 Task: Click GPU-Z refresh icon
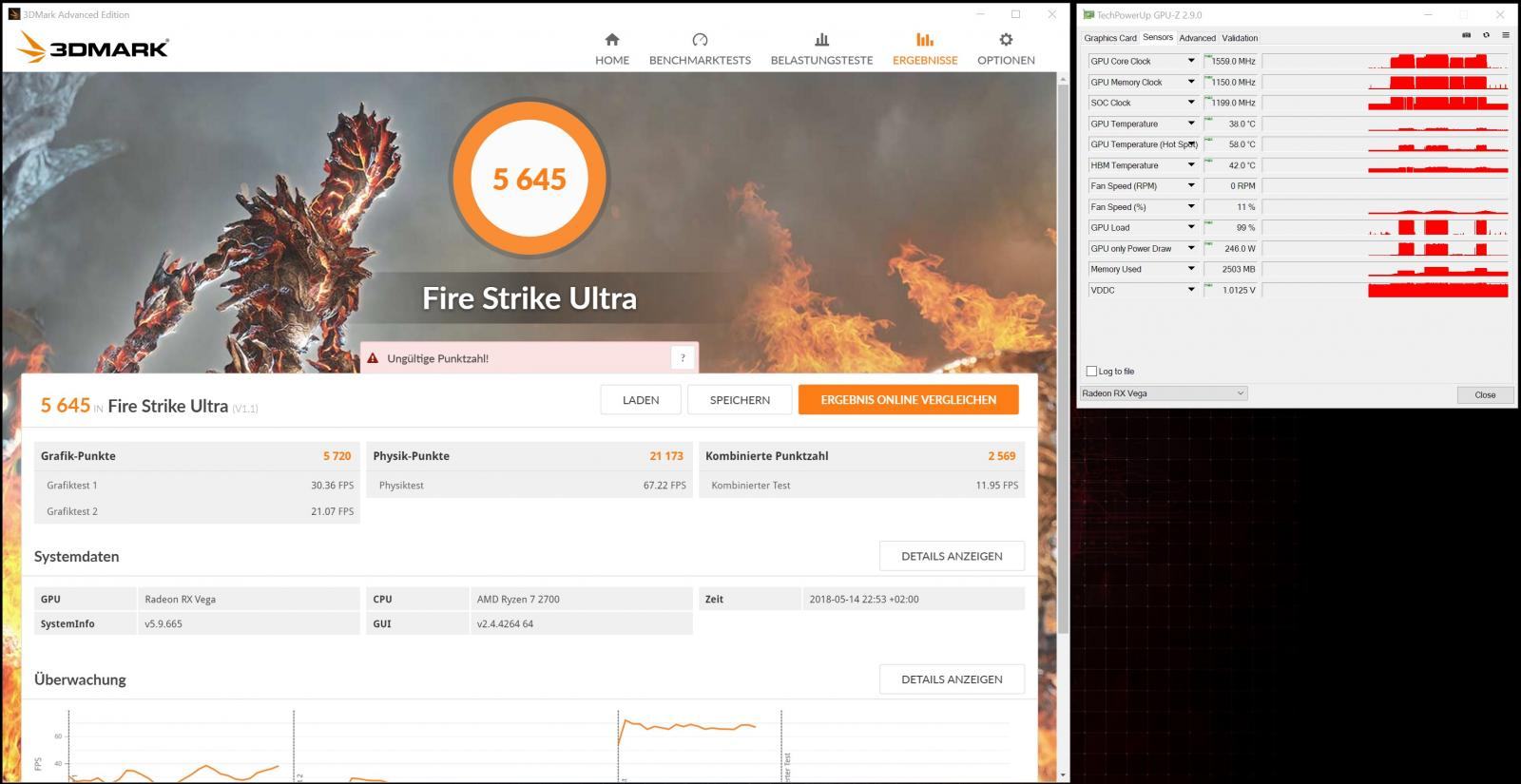(x=1486, y=35)
